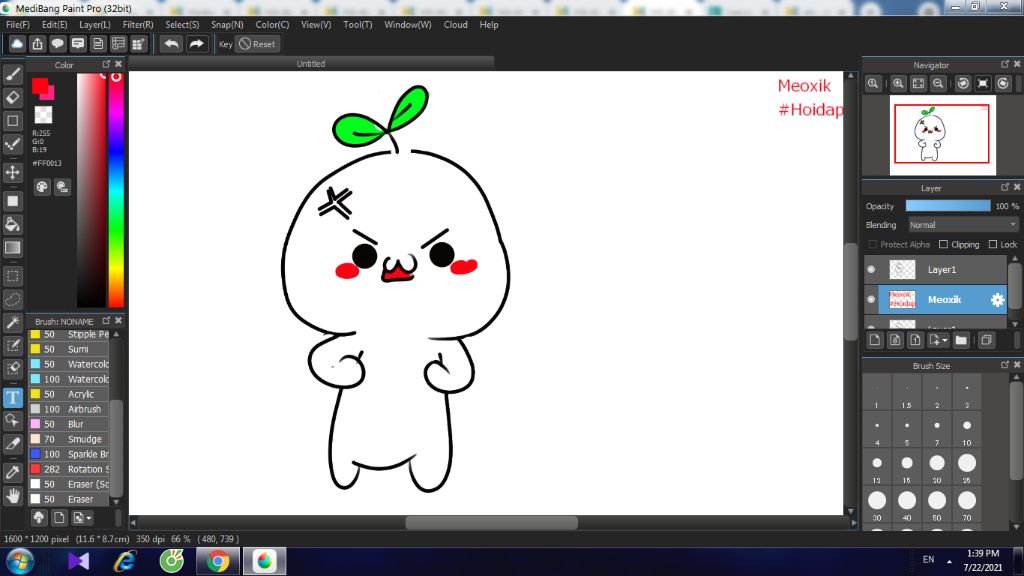Select the Bucket fill tool

coord(12,225)
